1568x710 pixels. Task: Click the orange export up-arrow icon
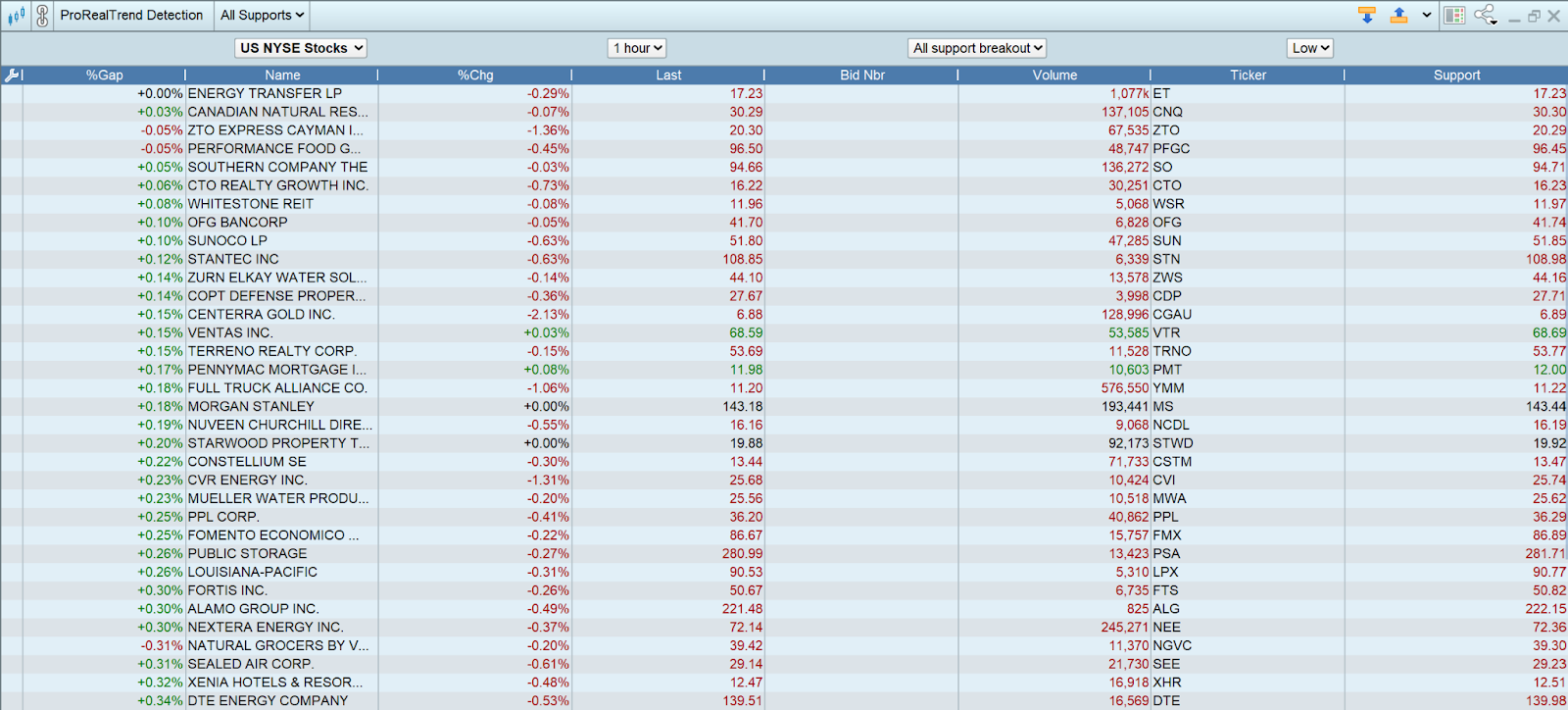tap(1398, 16)
